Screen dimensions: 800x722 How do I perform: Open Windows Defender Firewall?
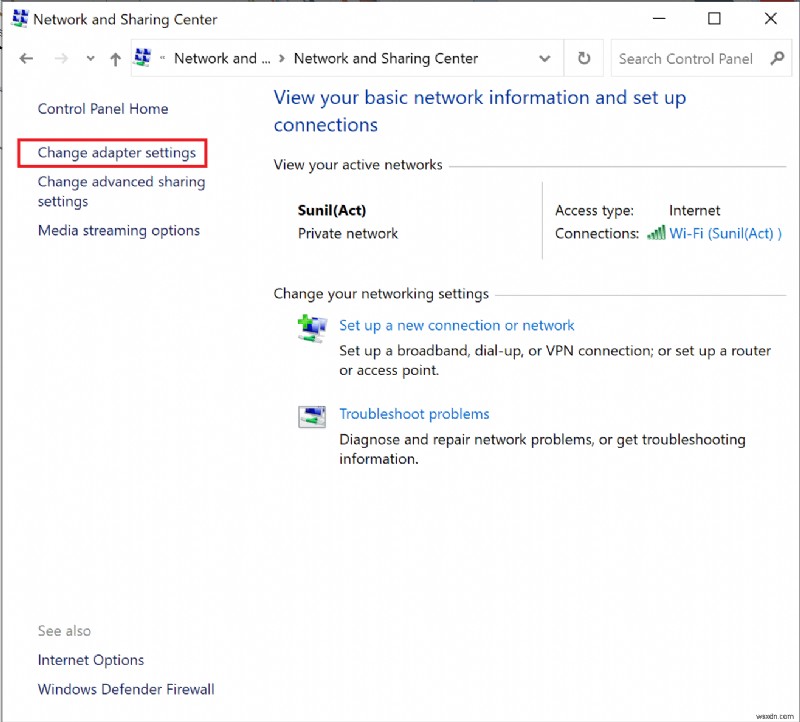coord(126,689)
